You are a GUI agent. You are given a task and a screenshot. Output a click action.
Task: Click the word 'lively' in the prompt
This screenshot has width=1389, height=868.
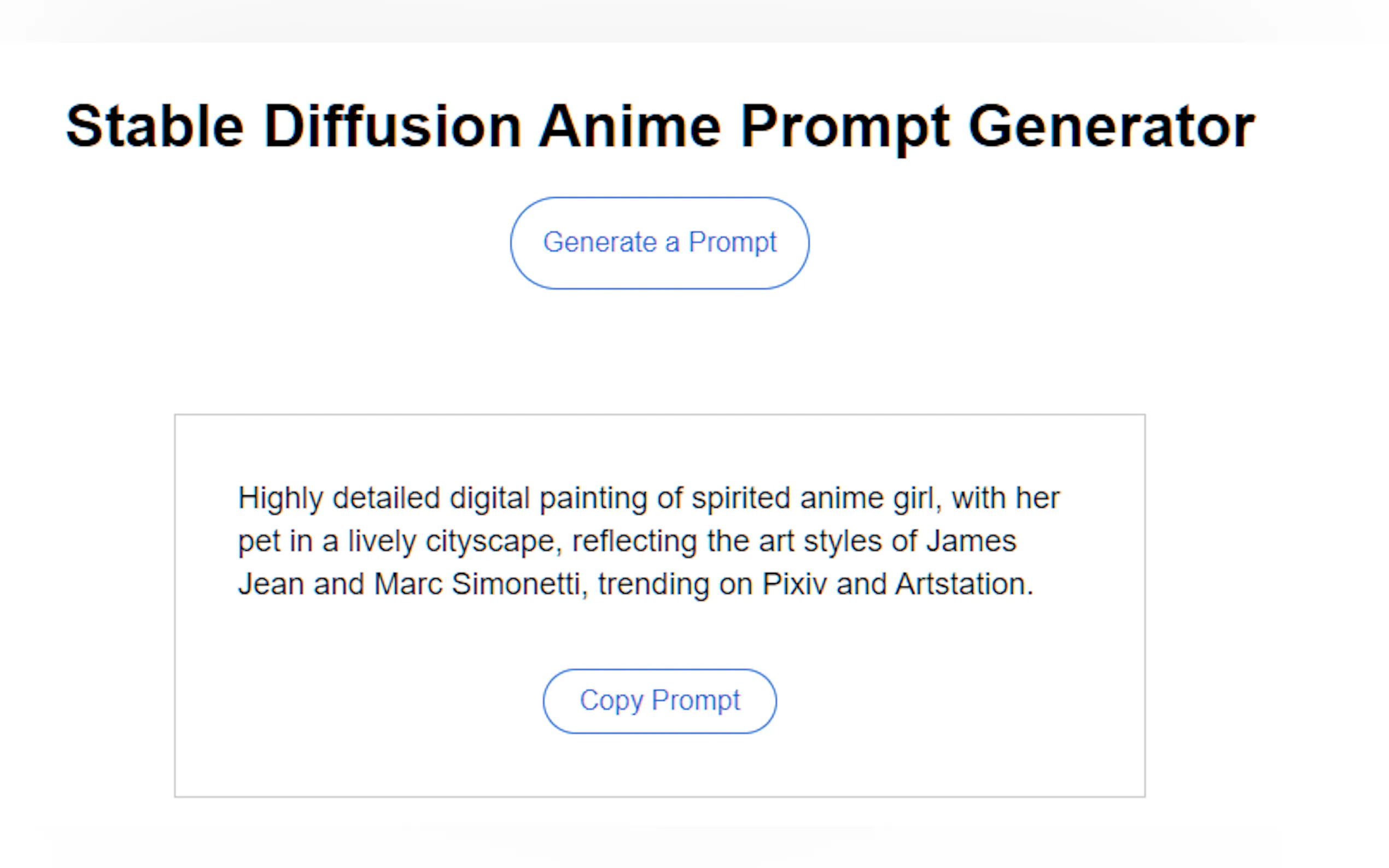tap(382, 541)
